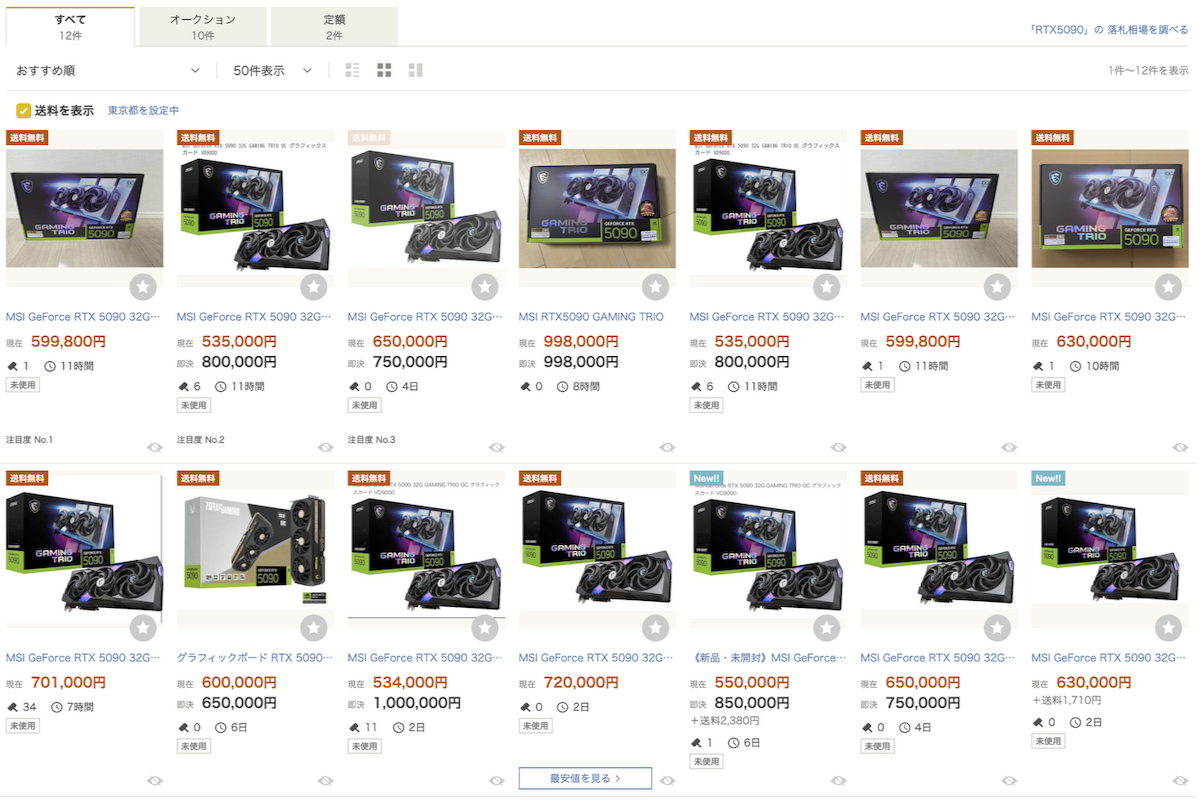Open title link of the 720,000円 listing
The height and width of the screenshot is (800, 1200).
pyautogui.click(x=597, y=658)
